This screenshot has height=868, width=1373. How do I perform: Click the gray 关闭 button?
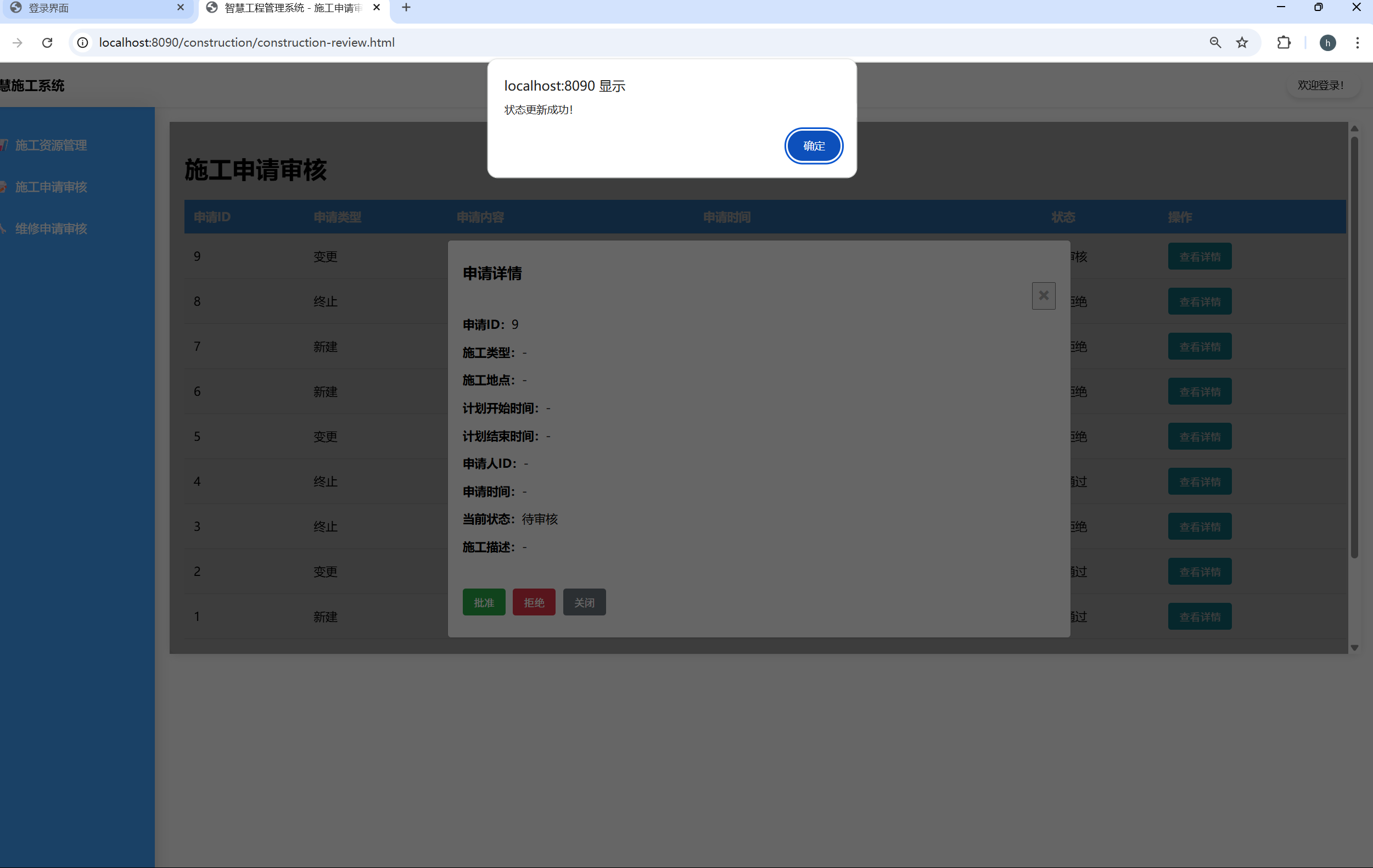pos(584,602)
